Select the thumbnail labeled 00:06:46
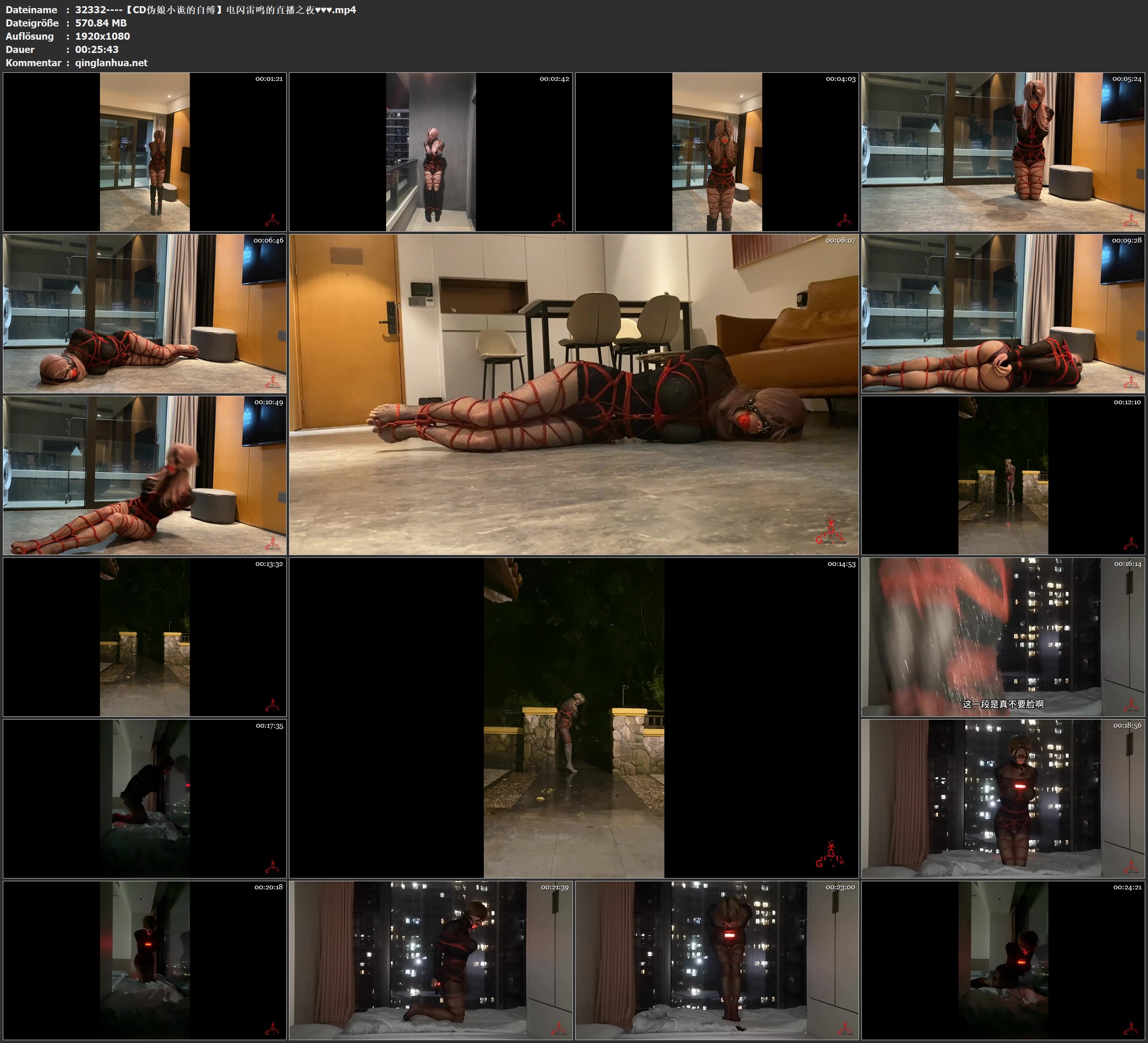 (x=145, y=313)
